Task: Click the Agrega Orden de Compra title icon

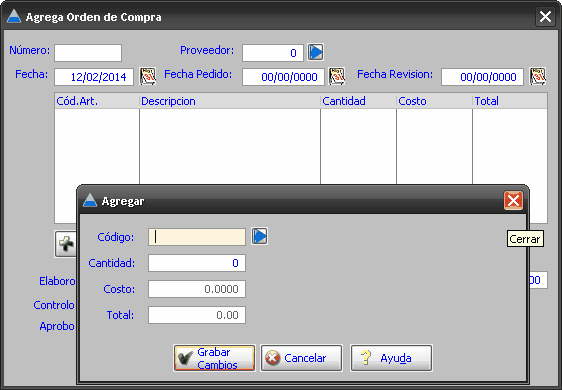Action: click(14, 16)
